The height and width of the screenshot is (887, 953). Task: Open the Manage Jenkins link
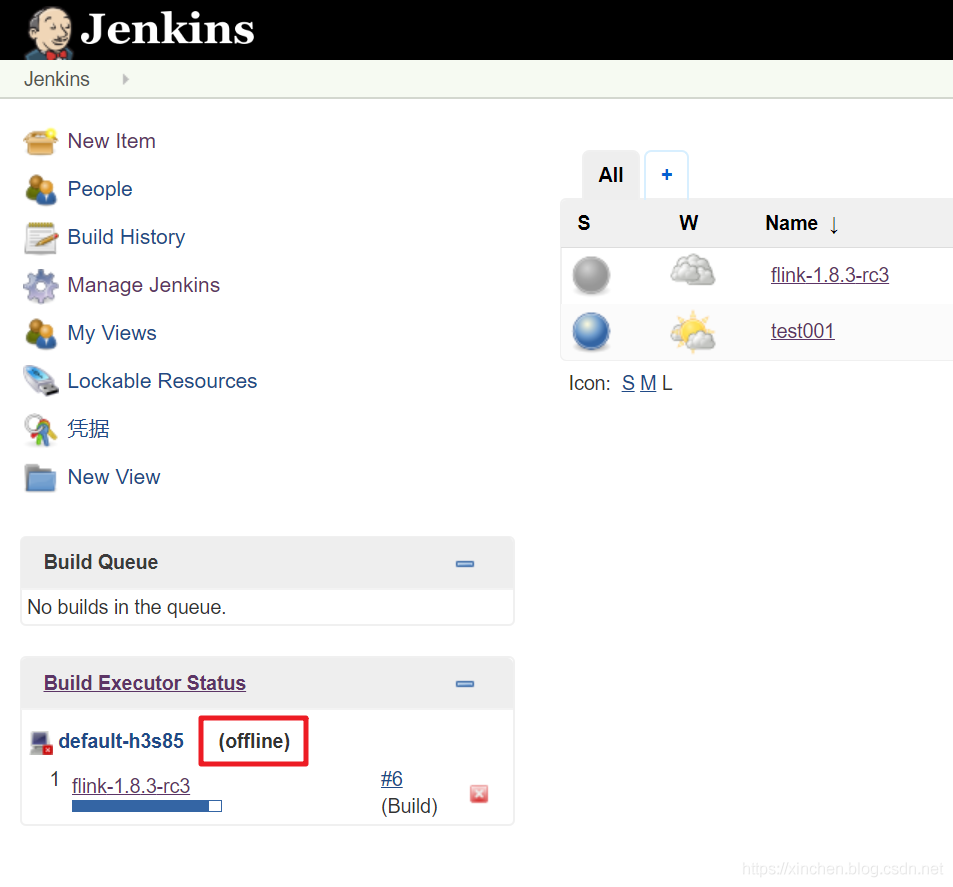pos(143,285)
